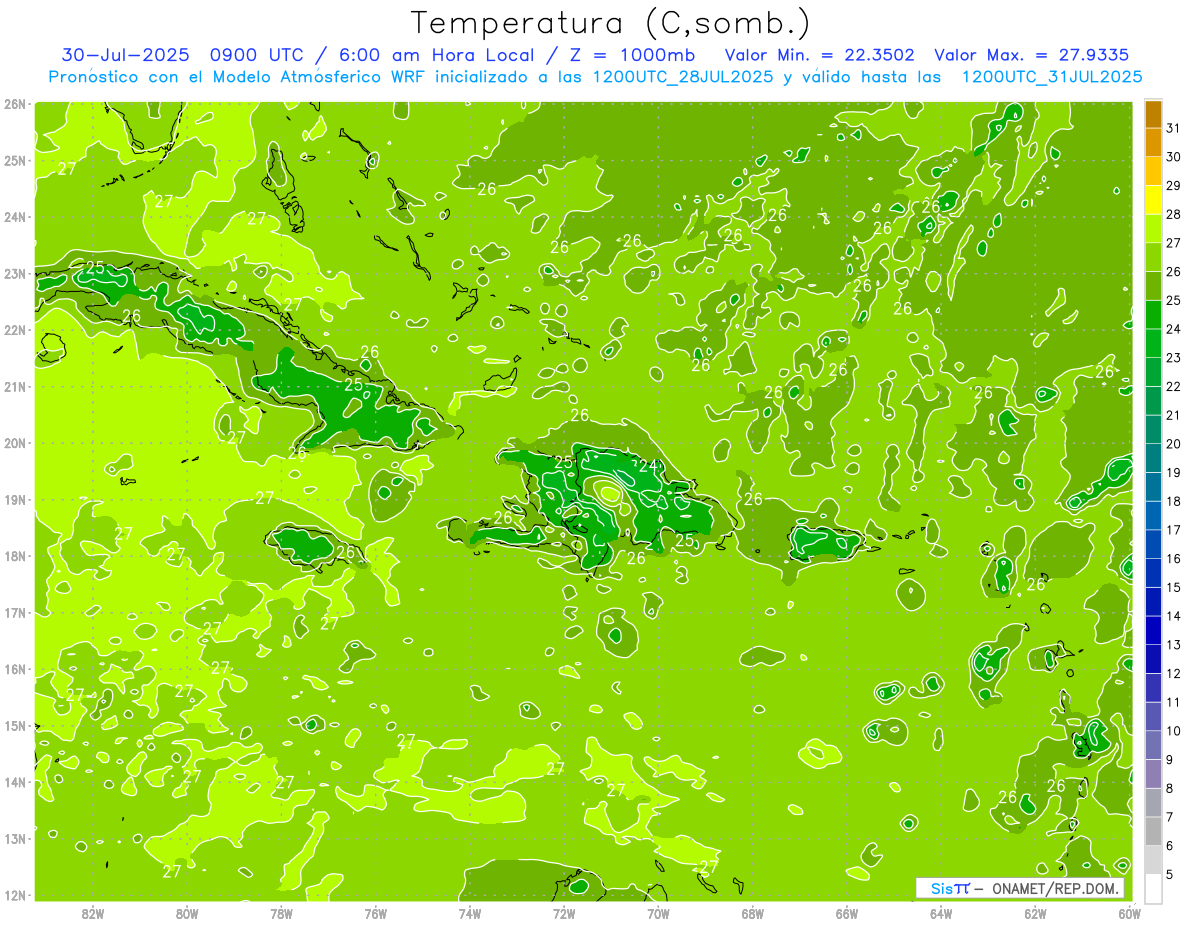Click the 72W longitude axis label

coord(564,912)
